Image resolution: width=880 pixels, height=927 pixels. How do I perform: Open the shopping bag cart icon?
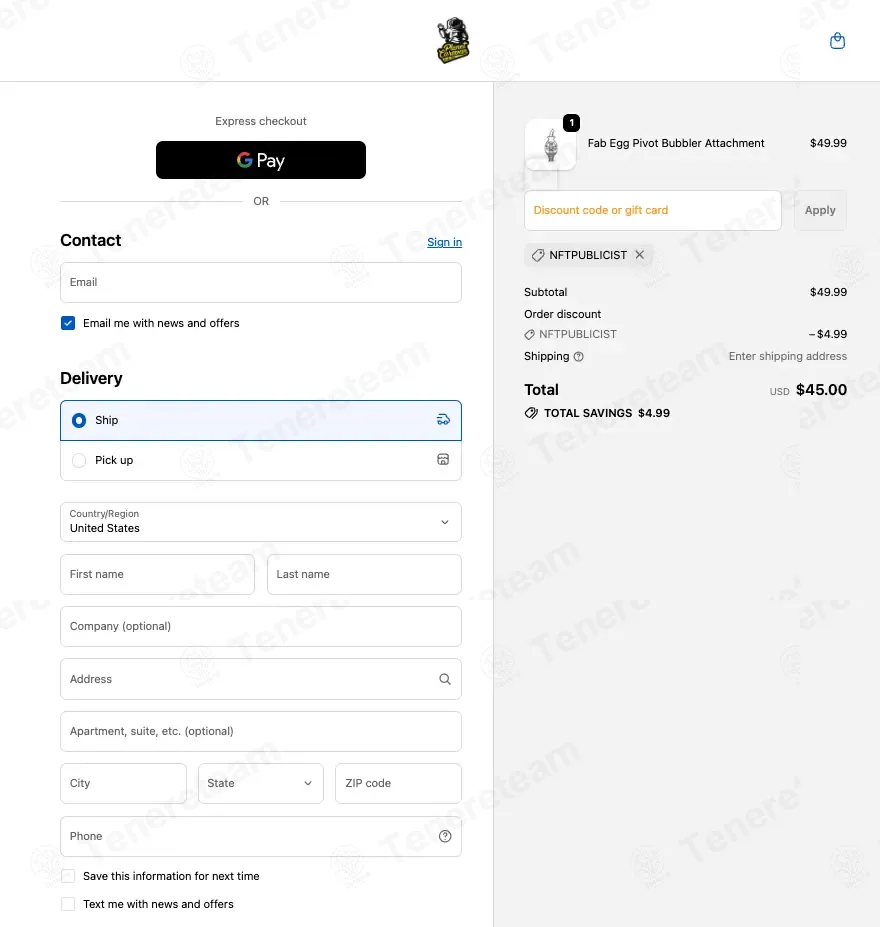pos(837,41)
